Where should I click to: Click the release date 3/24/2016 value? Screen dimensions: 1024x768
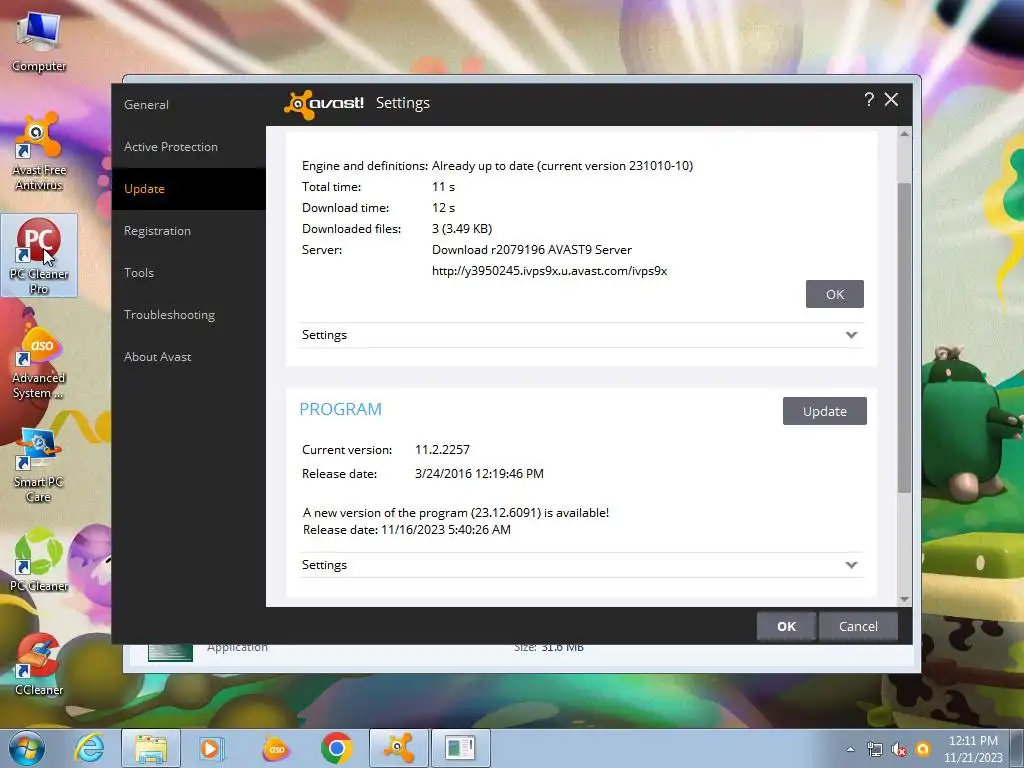(479, 474)
